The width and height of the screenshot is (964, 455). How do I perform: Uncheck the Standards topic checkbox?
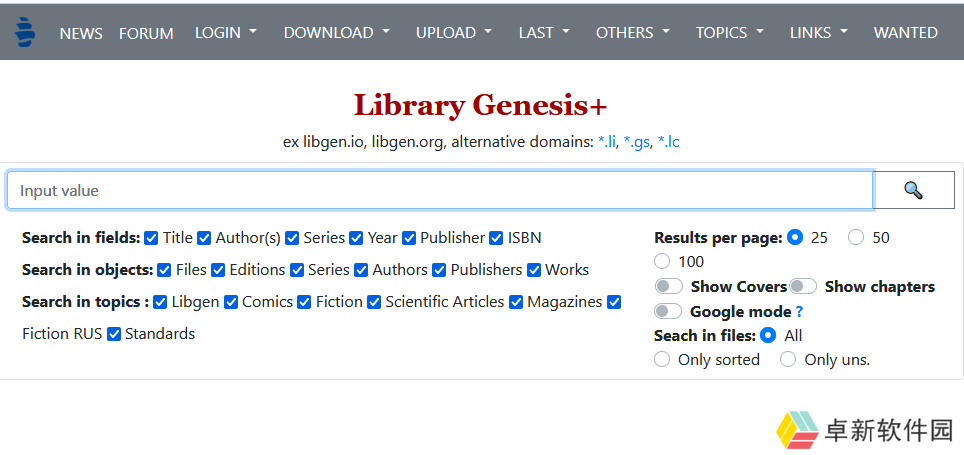114,334
